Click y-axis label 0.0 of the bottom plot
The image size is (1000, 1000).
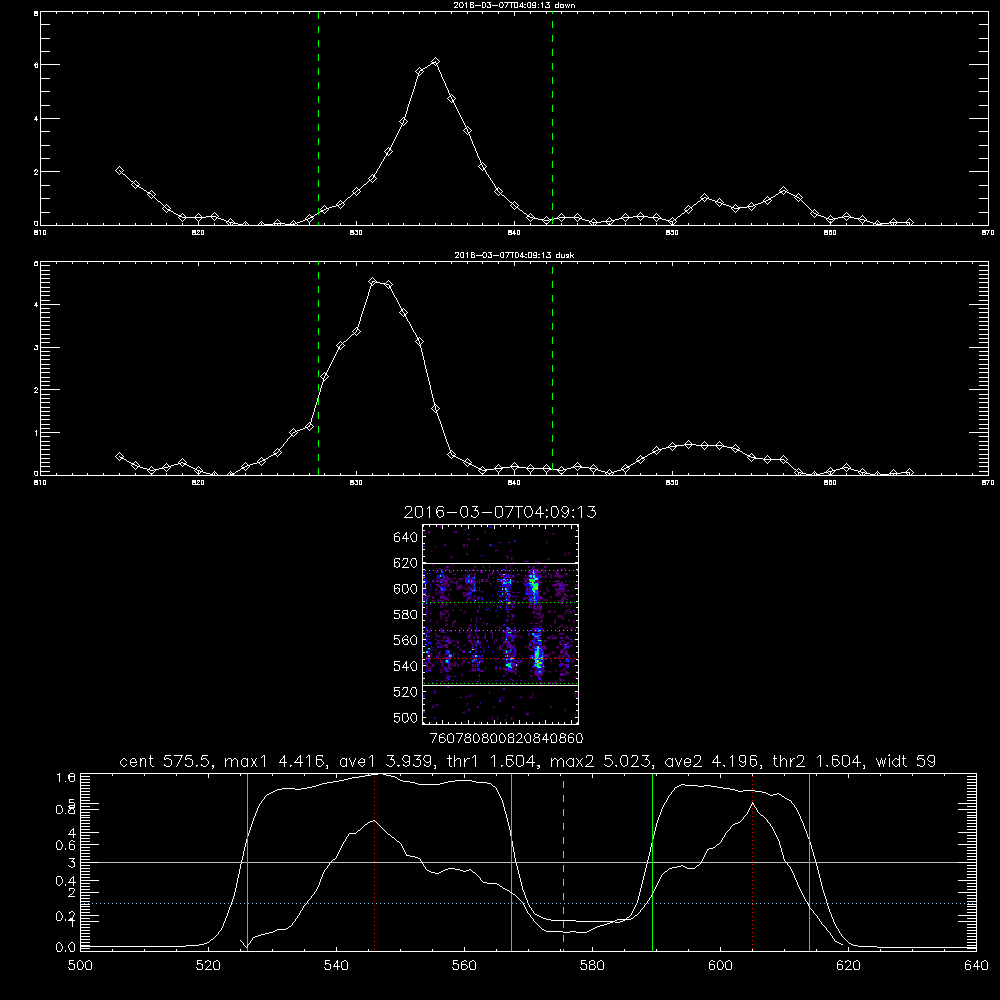[x=65, y=948]
